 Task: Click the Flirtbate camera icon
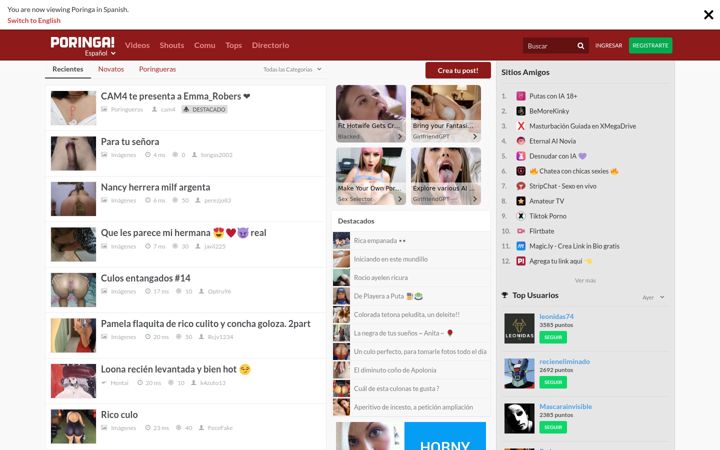(521, 231)
